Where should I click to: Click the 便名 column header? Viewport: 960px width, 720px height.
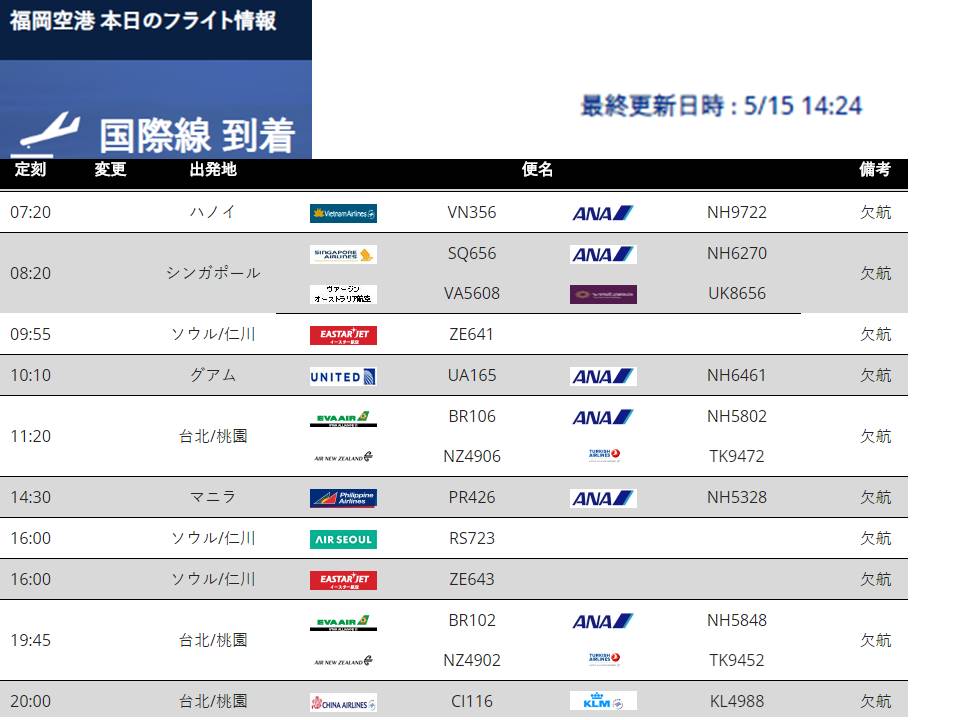click(538, 169)
